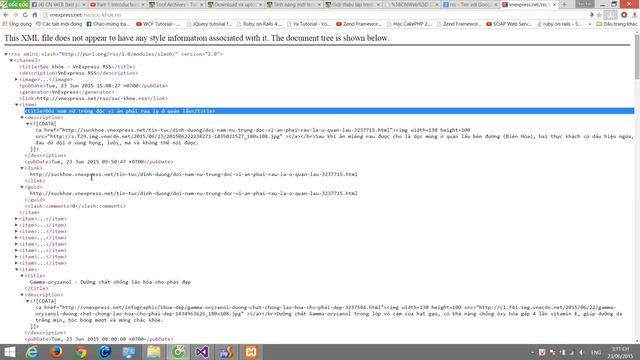
Task: Open the Các tab mới đóng bookmark
Action: pyautogui.click(x=59, y=24)
